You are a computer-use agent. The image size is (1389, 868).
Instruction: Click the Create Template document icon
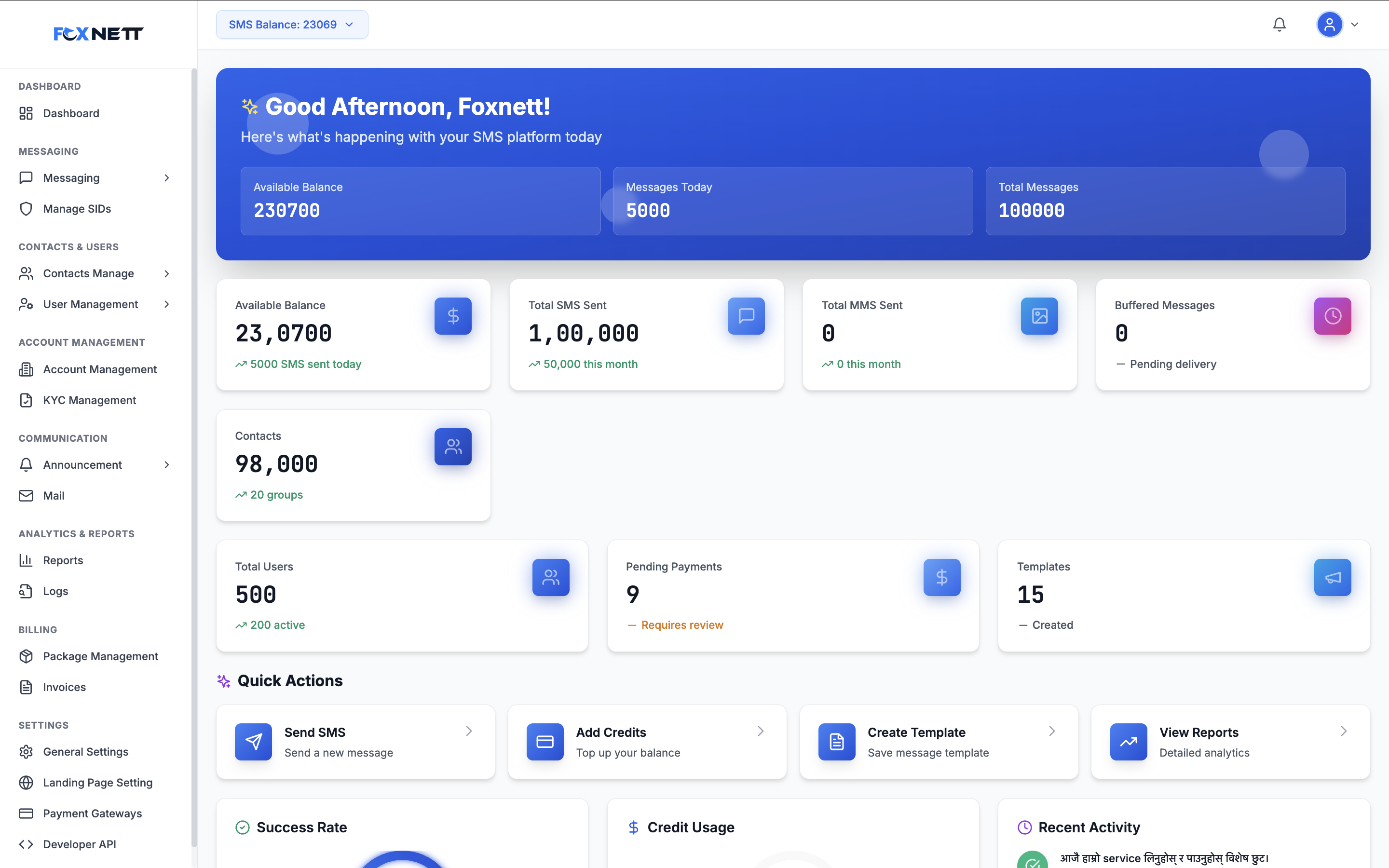tap(836, 742)
